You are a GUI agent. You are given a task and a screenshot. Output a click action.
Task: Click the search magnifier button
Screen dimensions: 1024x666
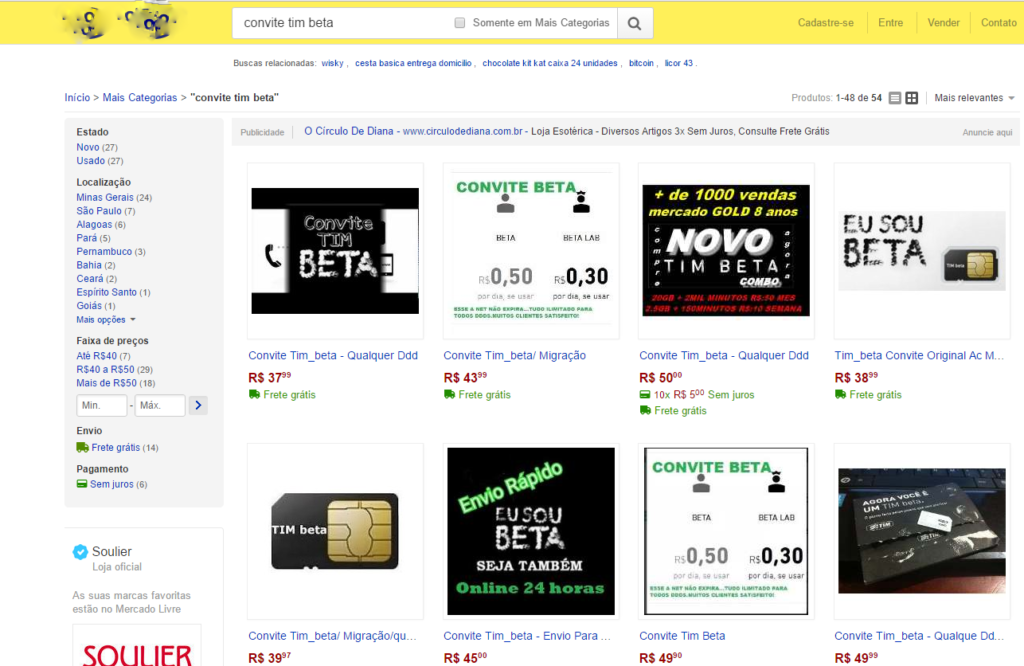point(634,24)
